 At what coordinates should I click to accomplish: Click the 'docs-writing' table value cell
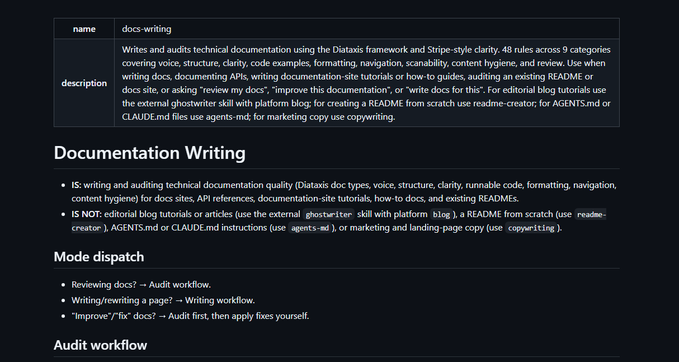tap(367, 29)
